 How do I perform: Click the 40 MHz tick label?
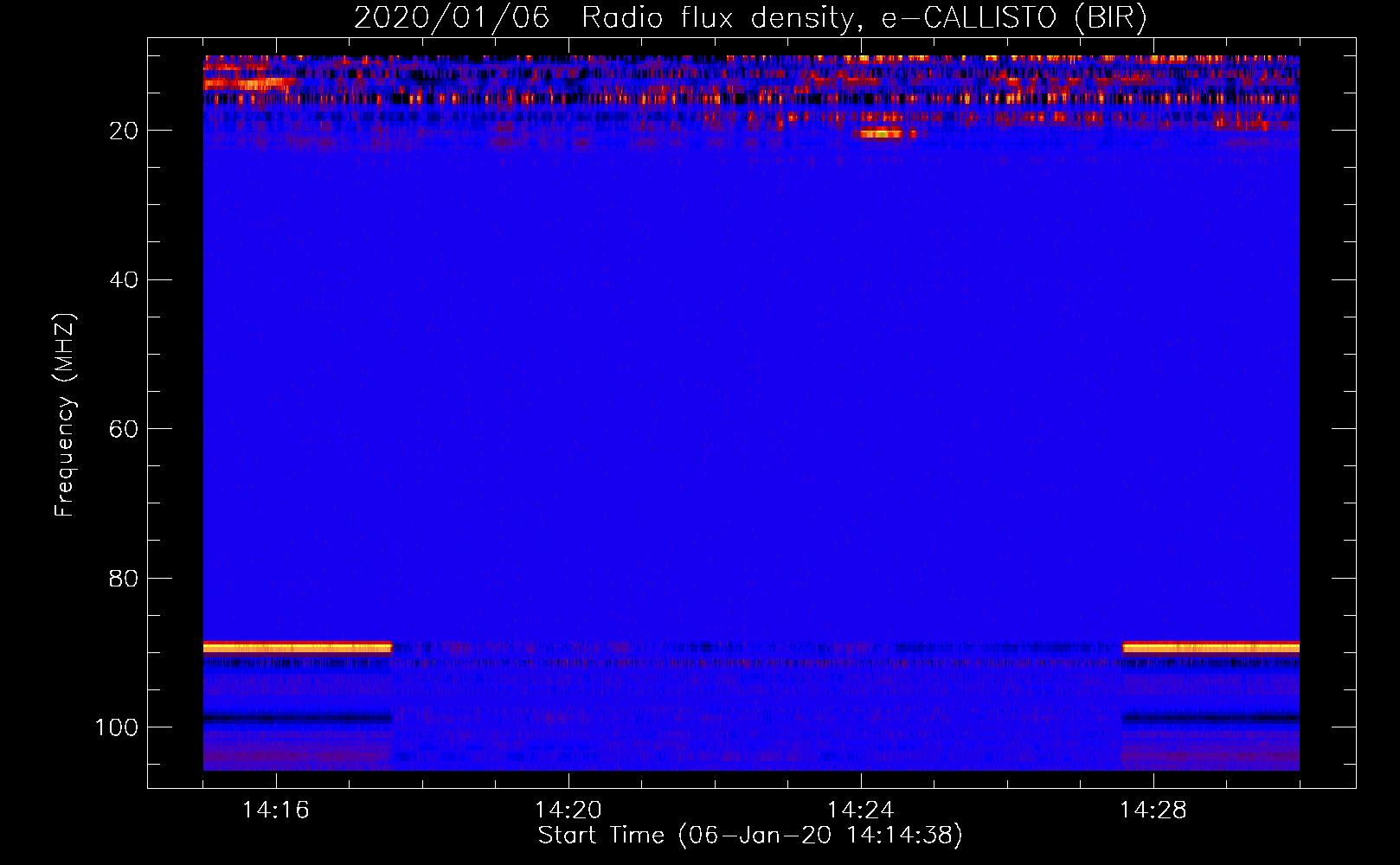[124, 280]
